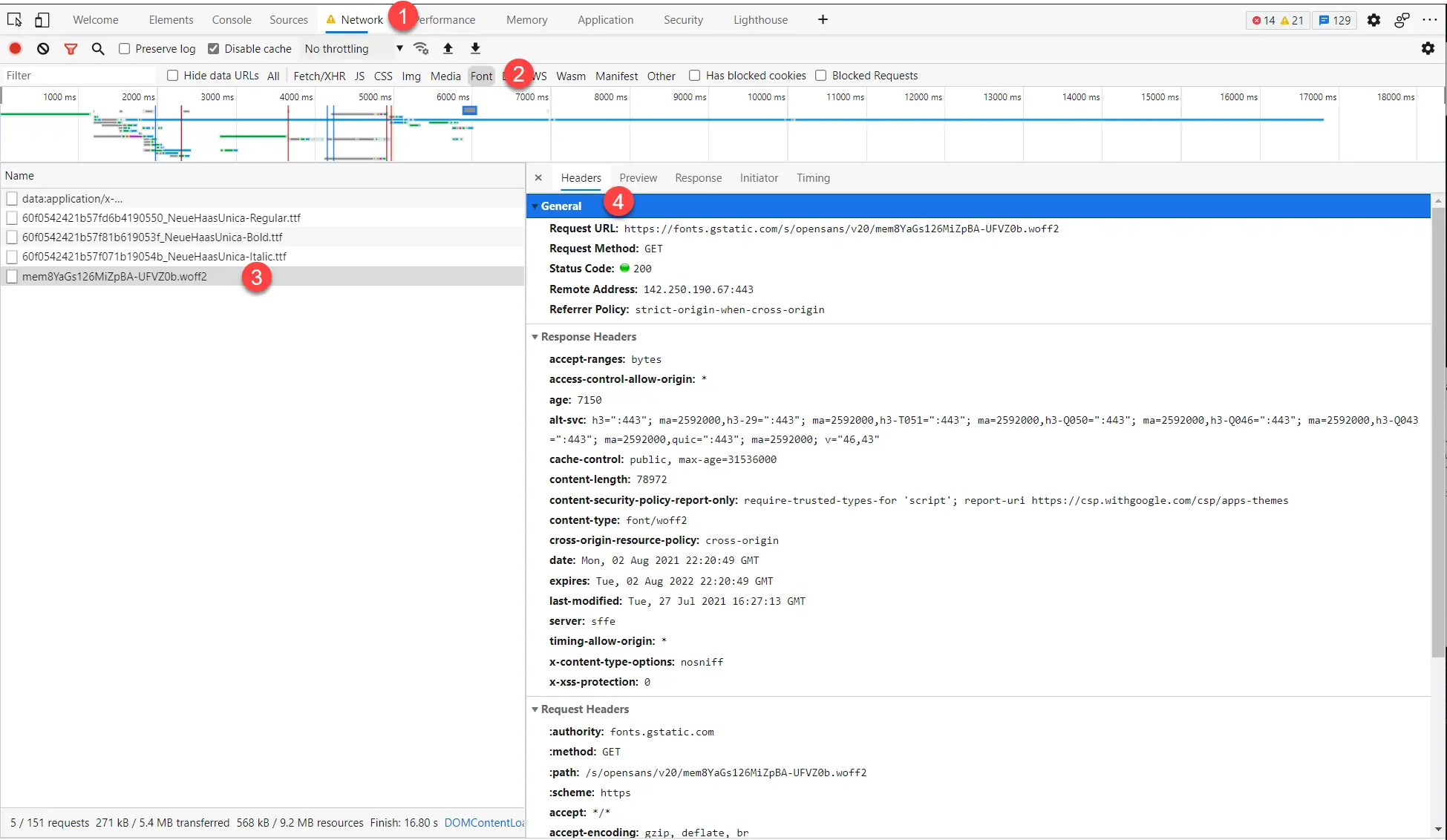
Task: Click the headers pane vertical scrollbar
Action: 1438,430
